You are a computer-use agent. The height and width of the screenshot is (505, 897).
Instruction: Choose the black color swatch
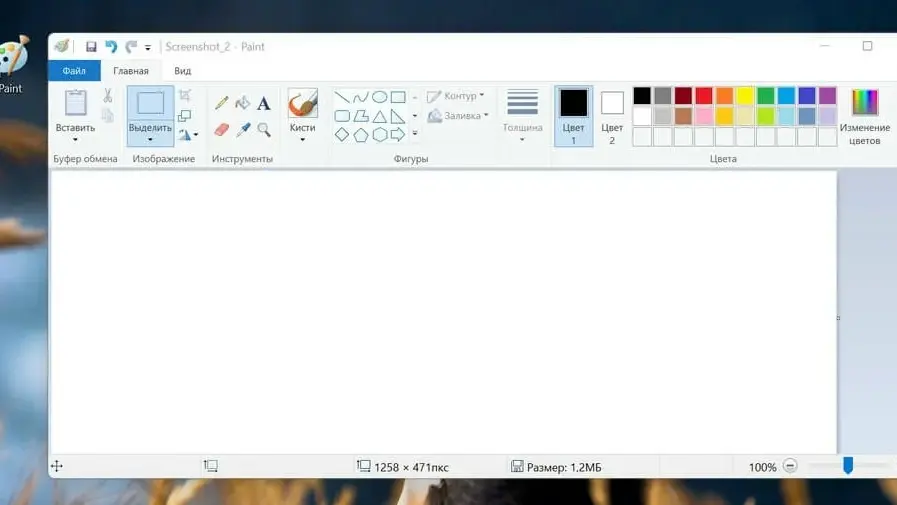coord(642,96)
